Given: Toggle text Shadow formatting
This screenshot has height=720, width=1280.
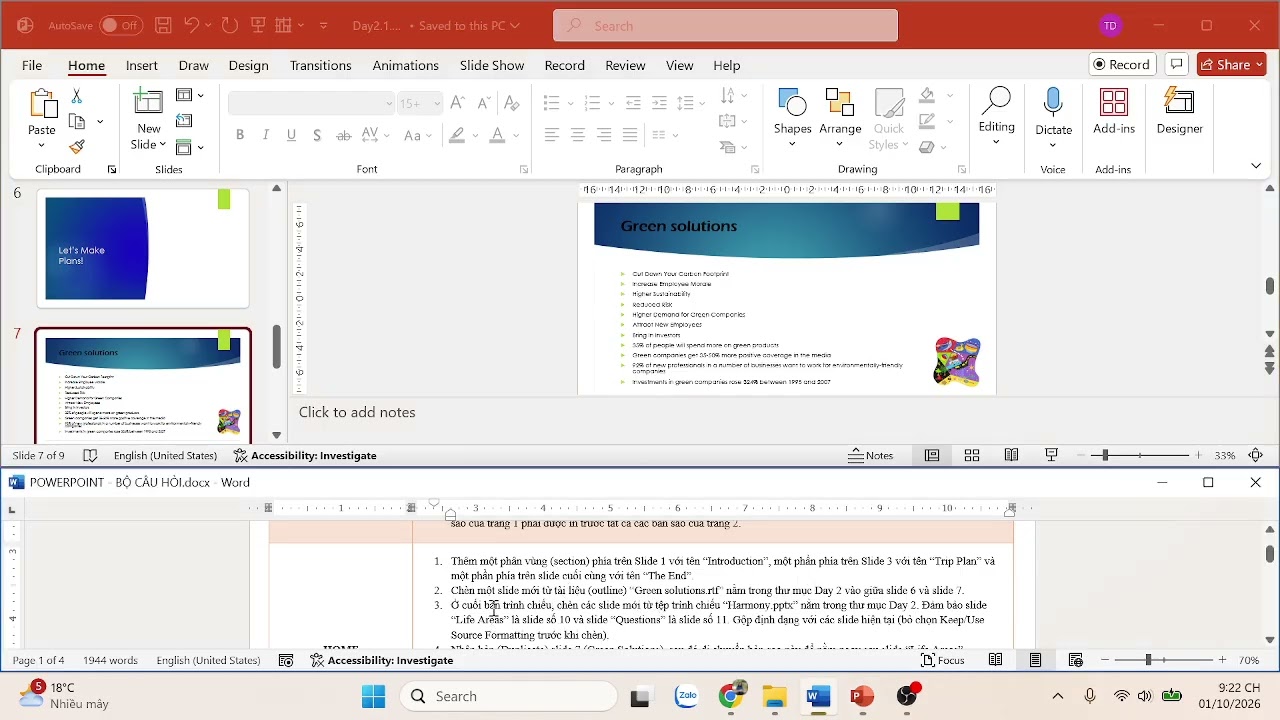Looking at the screenshot, I should pos(317,135).
